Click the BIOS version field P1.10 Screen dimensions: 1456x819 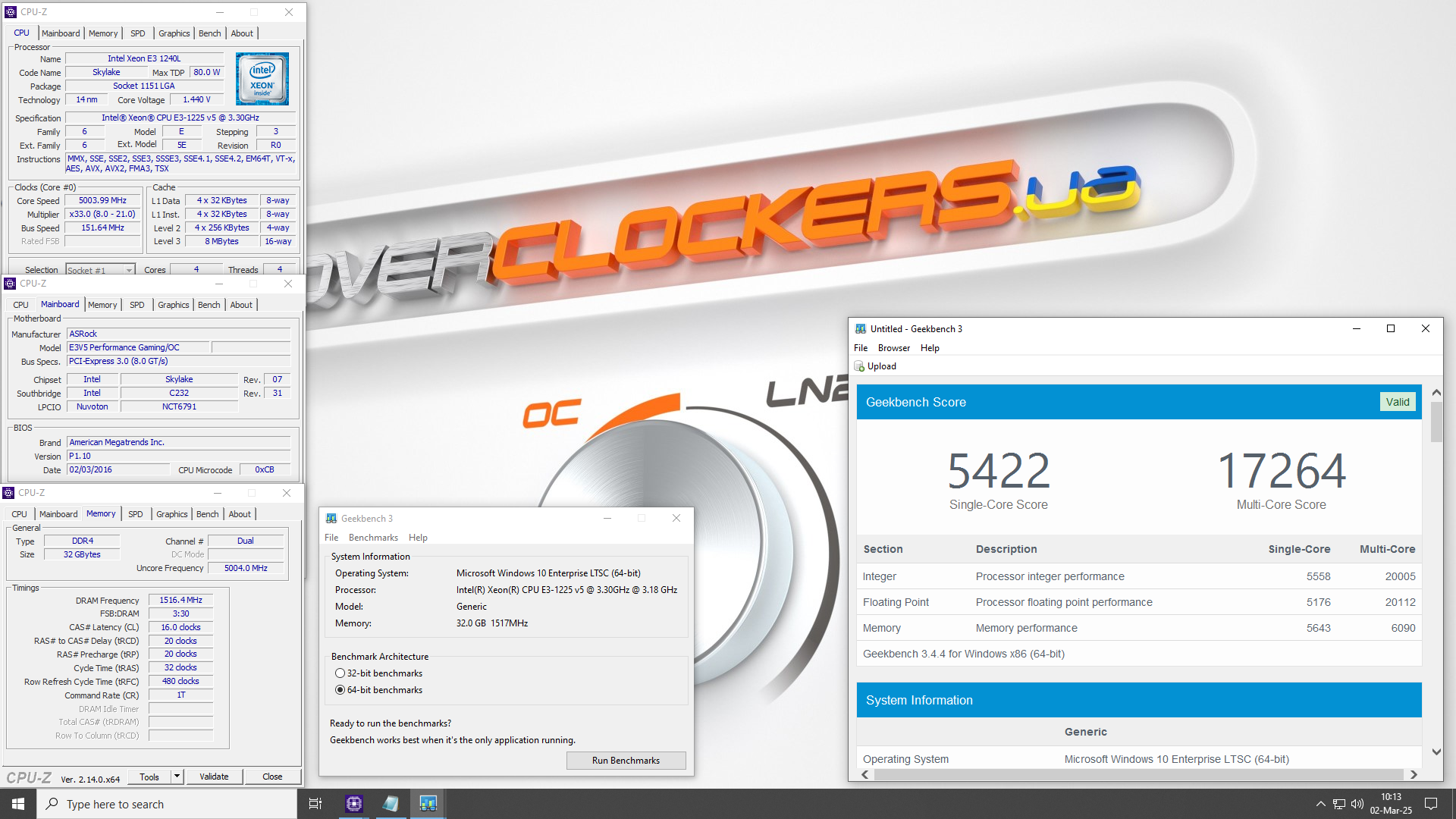pyautogui.click(x=179, y=456)
